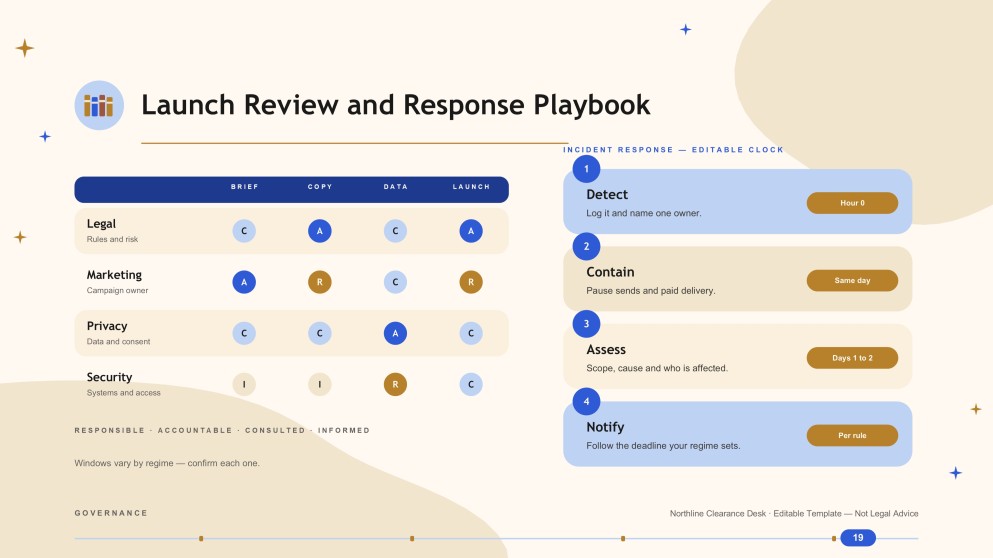Select the 'Notify' step title
Screen dimensions: 993x558
605,427
